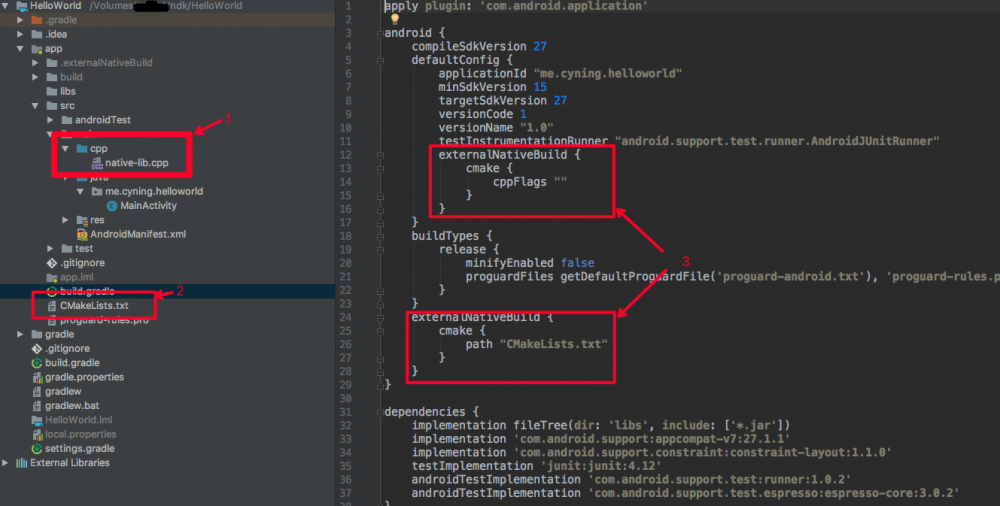Viewport: 1000px width, 506px height.
Task: Click the app .gitignore file icon
Action: 52,263
